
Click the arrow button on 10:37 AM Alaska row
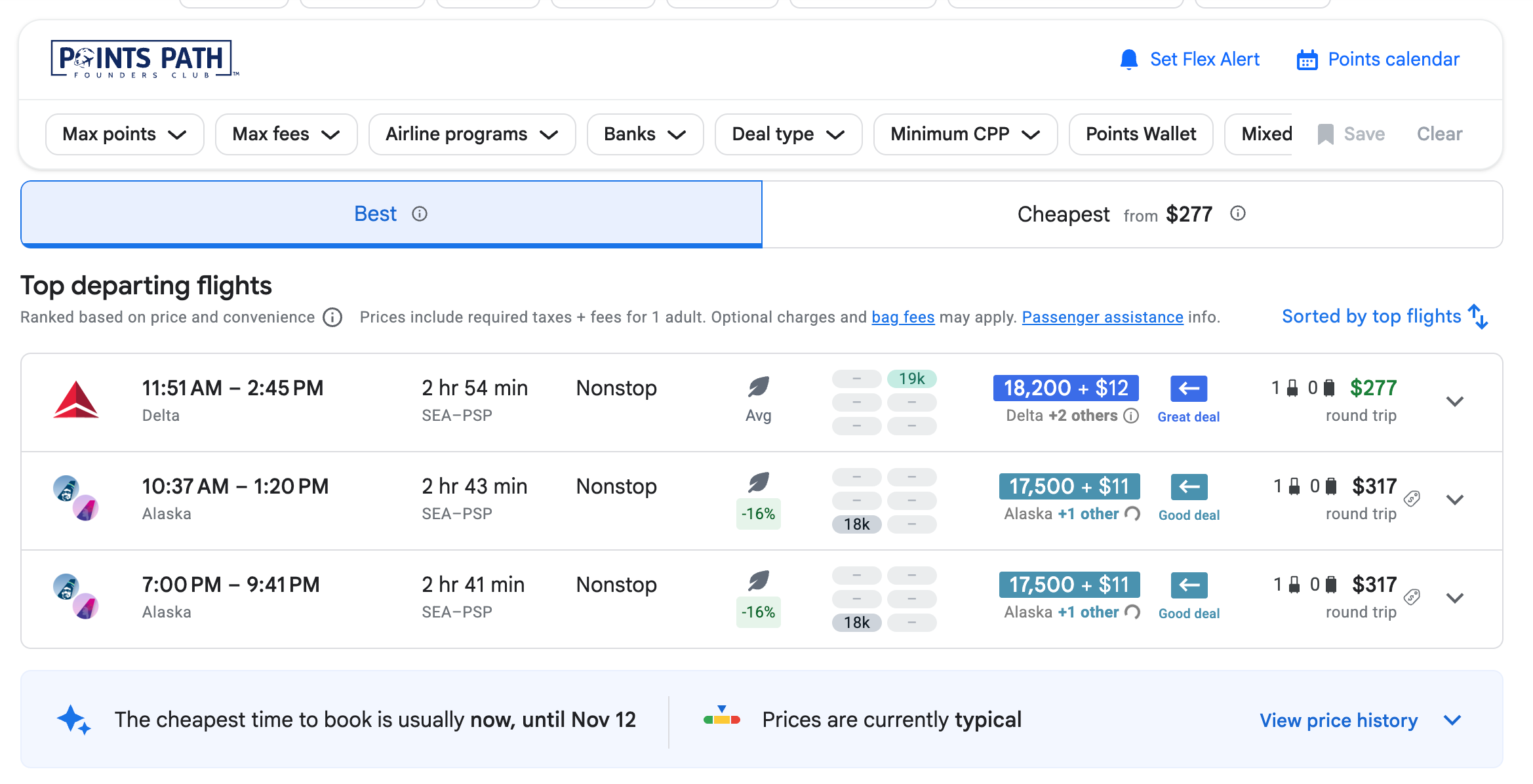pyautogui.click(x=1189, y=487)
